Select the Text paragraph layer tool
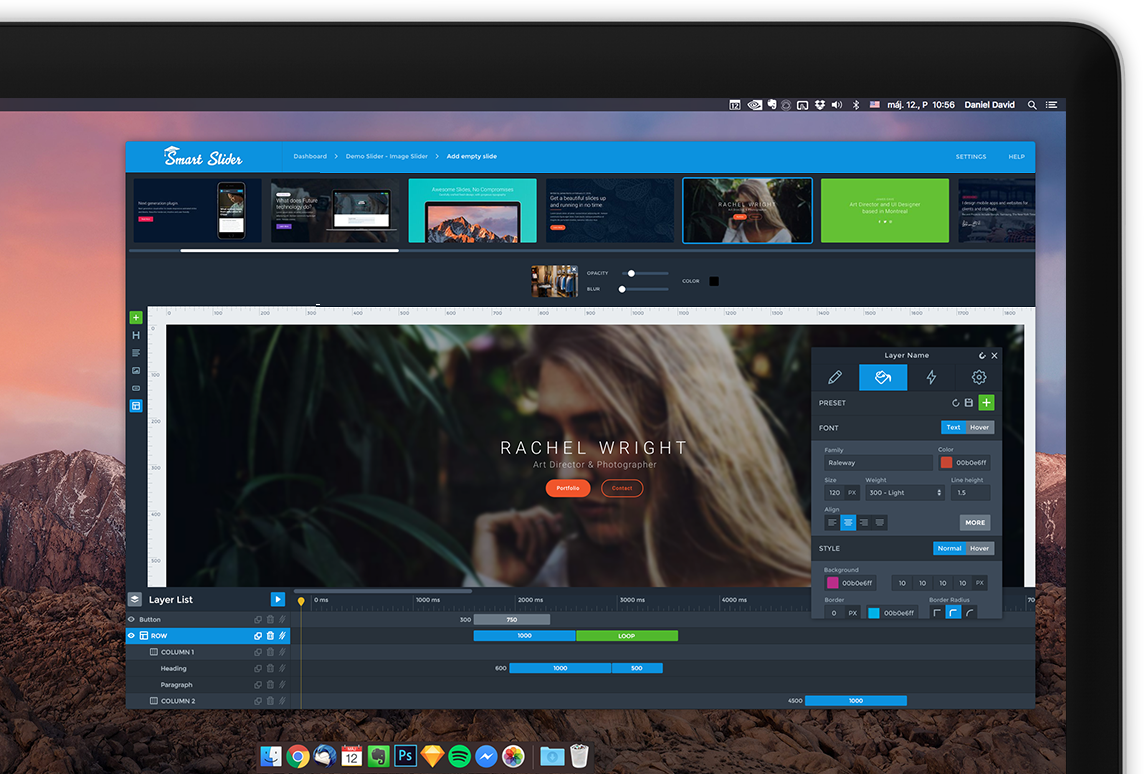The width and height of the screenshot is (1144, 774). [136, 353]
